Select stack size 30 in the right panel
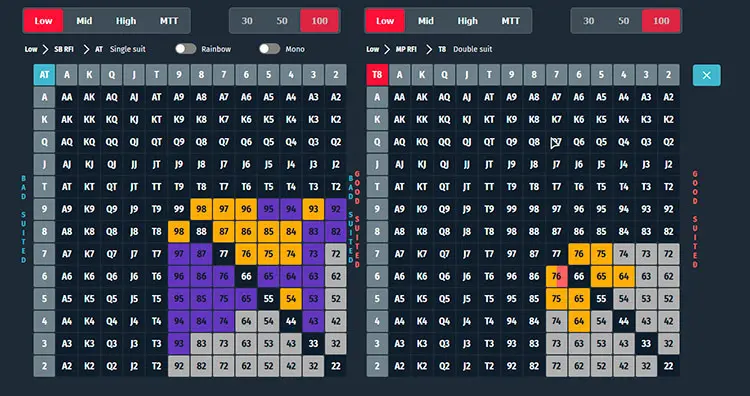Image resolution: width=750 pixels, height=396 pixels. (588, 21)
